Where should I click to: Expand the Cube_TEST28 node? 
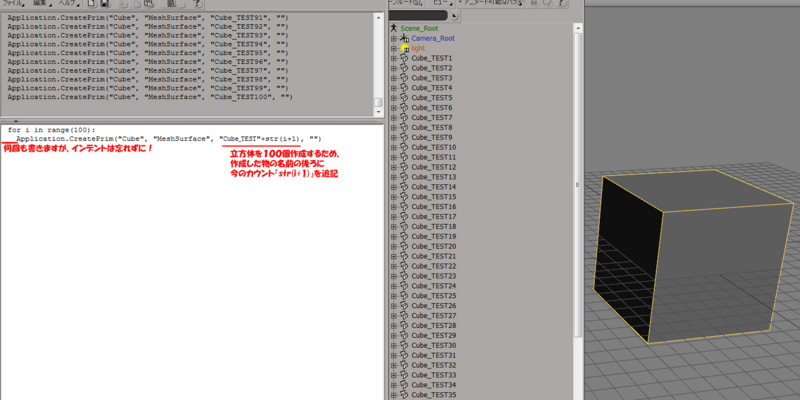click(393, 326)
